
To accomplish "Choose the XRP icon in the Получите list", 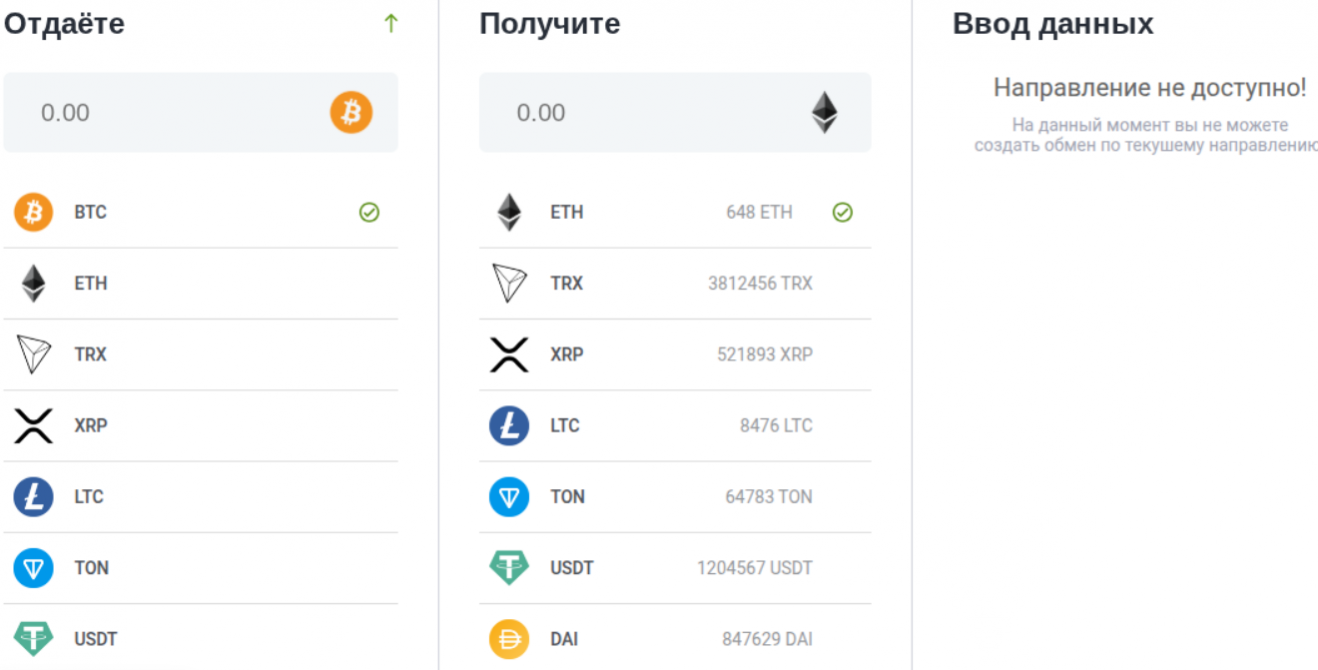I will (x=509, y=354).
